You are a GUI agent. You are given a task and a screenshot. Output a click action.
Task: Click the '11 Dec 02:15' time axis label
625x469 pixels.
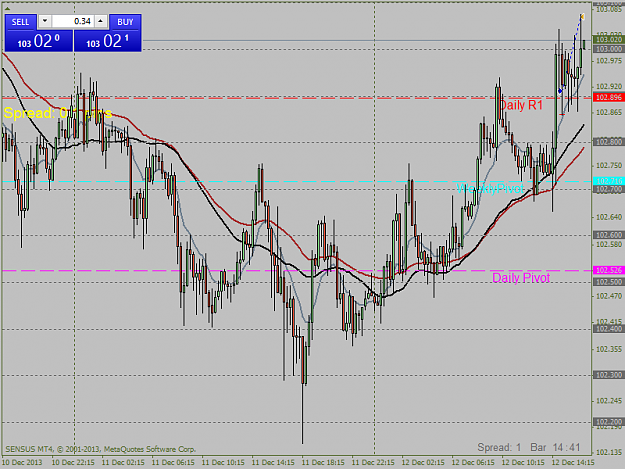[x=123, y=463]
